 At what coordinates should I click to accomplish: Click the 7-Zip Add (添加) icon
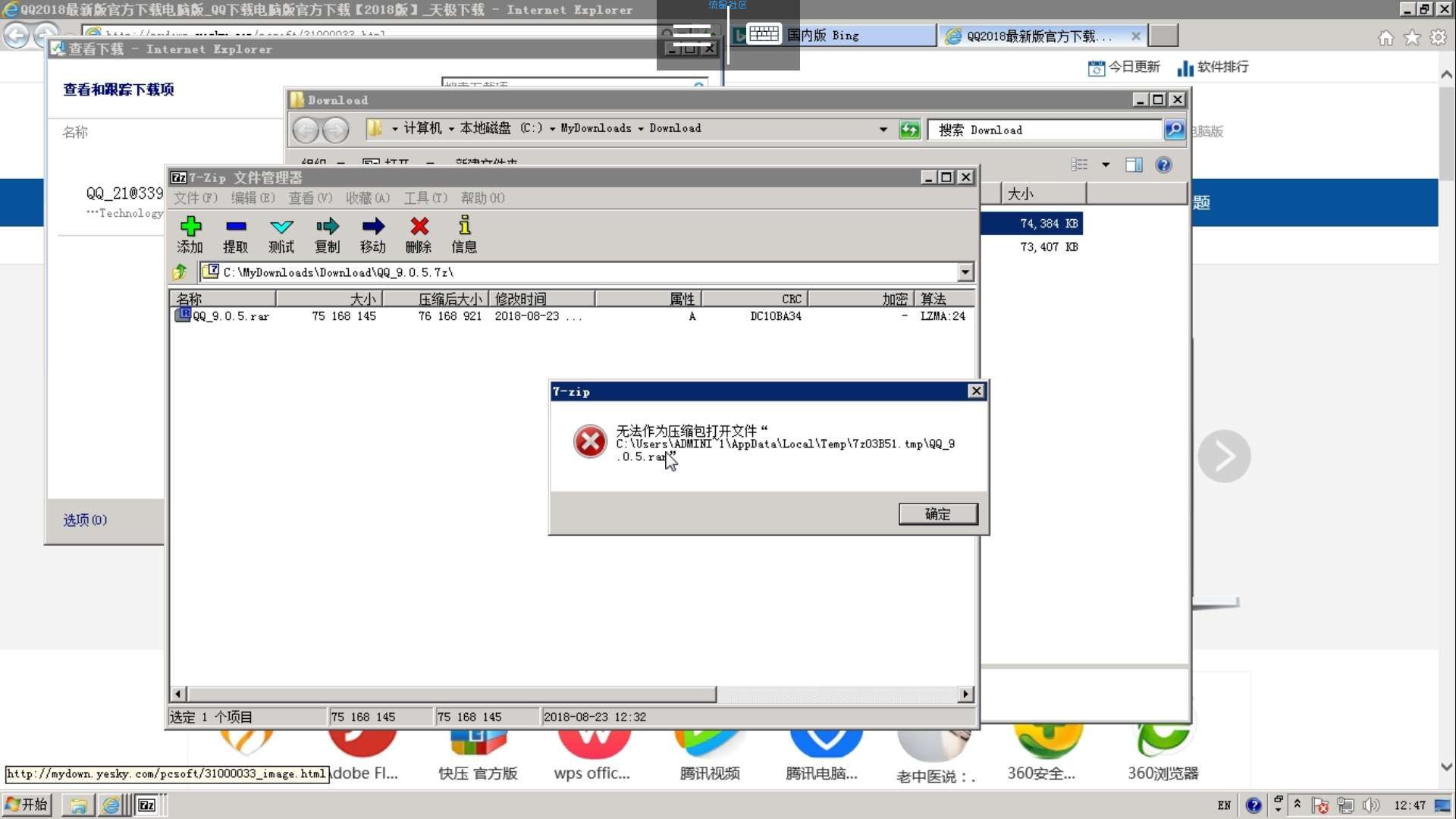pyautogui.click(x=190, y=227)
